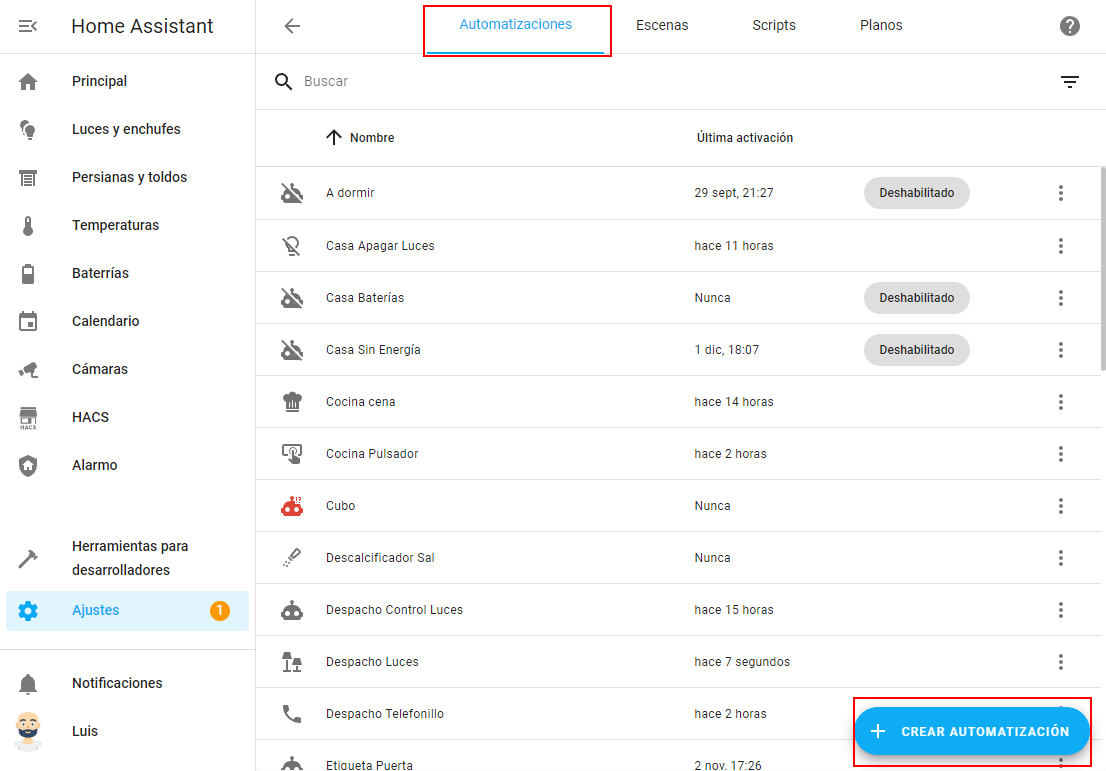The height and width of the screenshot is (771, 1106).
Task: Open Cámaras from the sidebar
Action: coord(100,369)
